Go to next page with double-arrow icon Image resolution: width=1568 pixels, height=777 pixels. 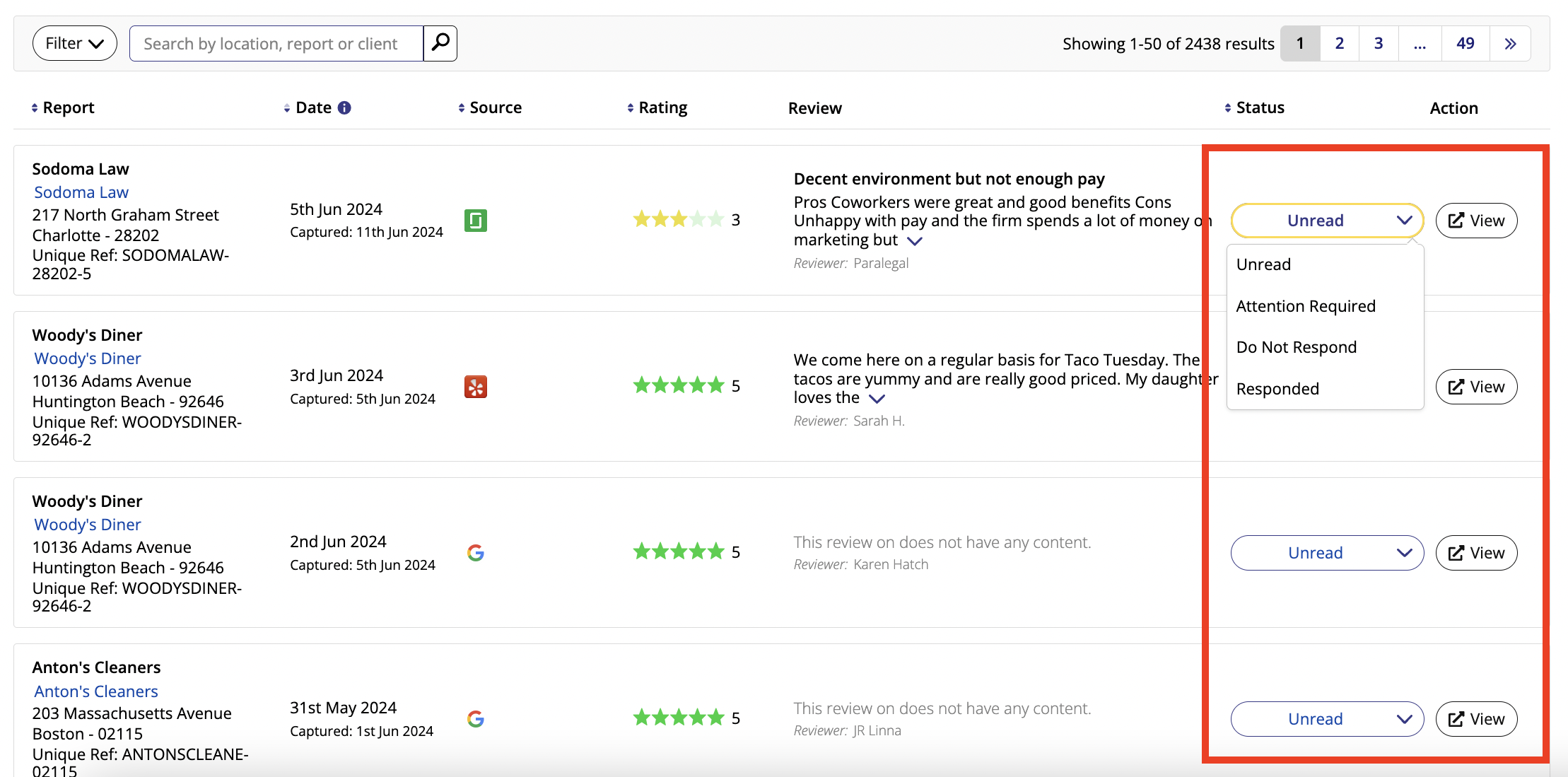[1510, 44]
